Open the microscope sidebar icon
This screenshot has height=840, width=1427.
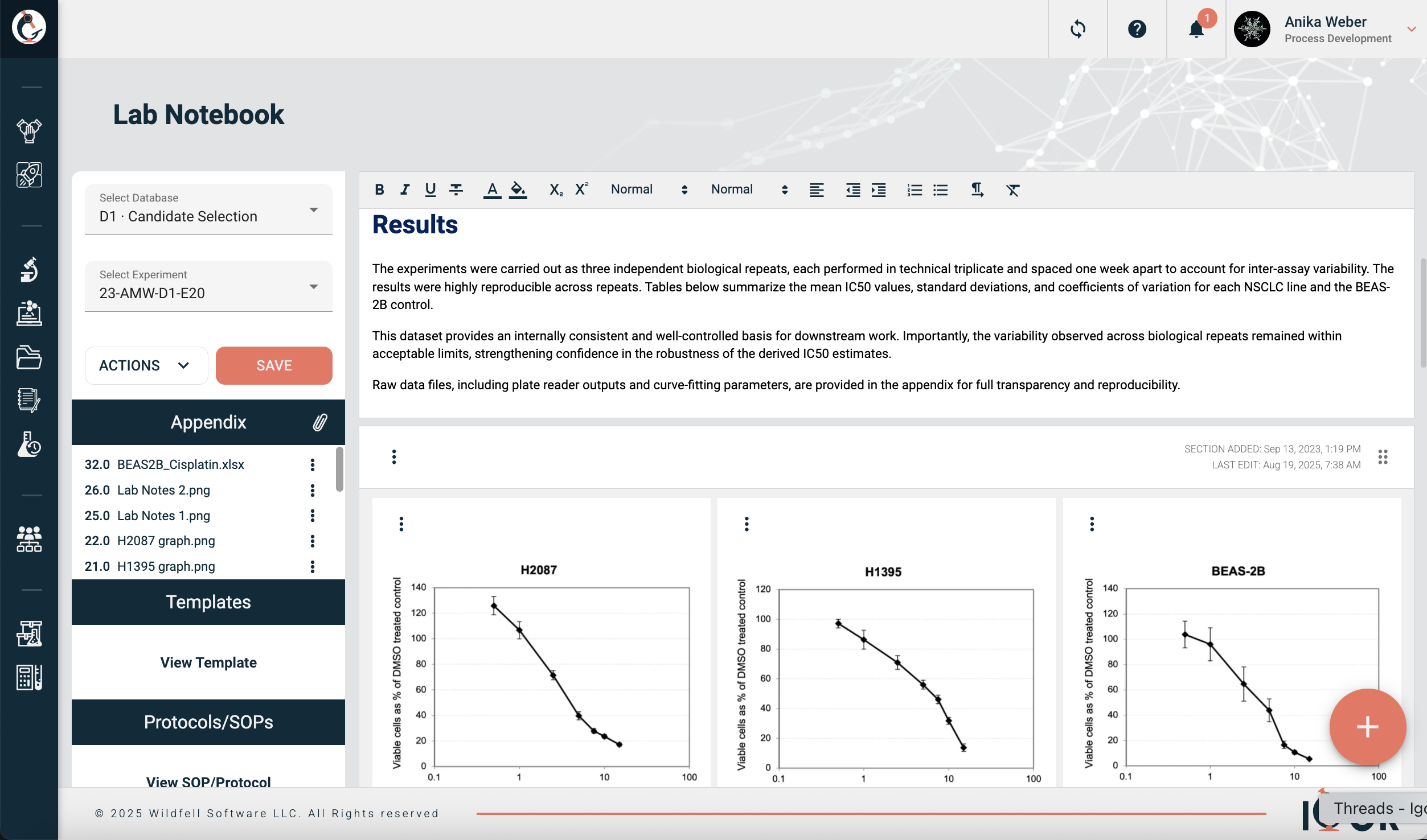click(x=29, y=270)
